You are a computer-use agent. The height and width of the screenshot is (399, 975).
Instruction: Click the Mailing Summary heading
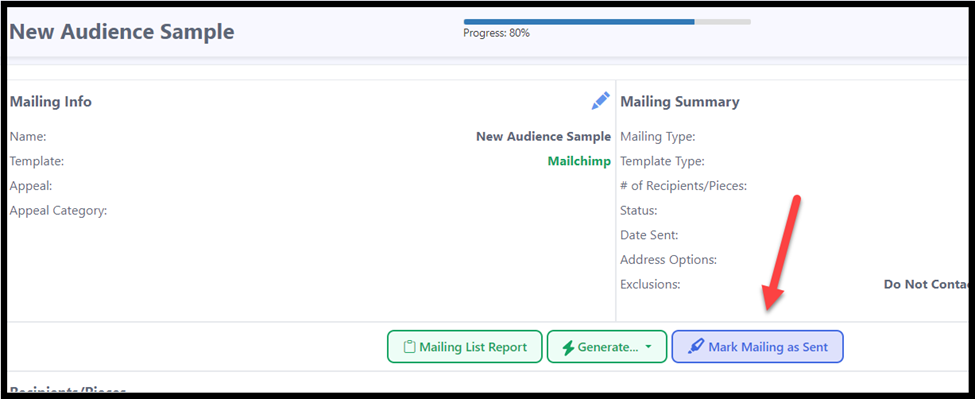click(x=680, y=102)
